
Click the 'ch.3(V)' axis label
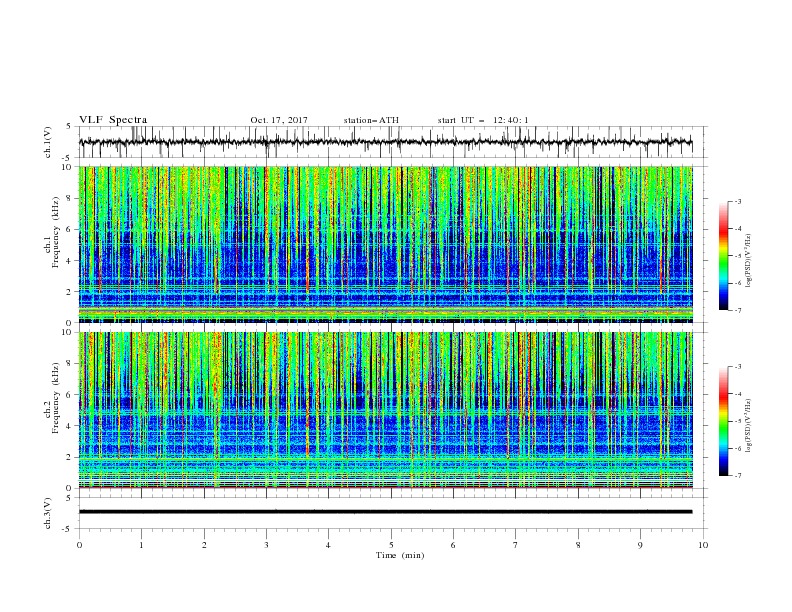[48, 513]
